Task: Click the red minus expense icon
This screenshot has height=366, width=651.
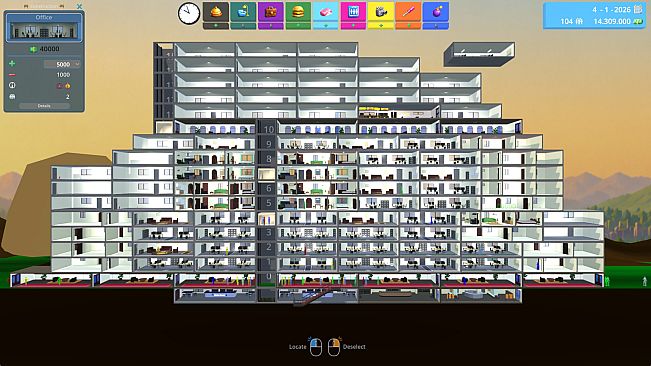Action: (x=12, y=75)
